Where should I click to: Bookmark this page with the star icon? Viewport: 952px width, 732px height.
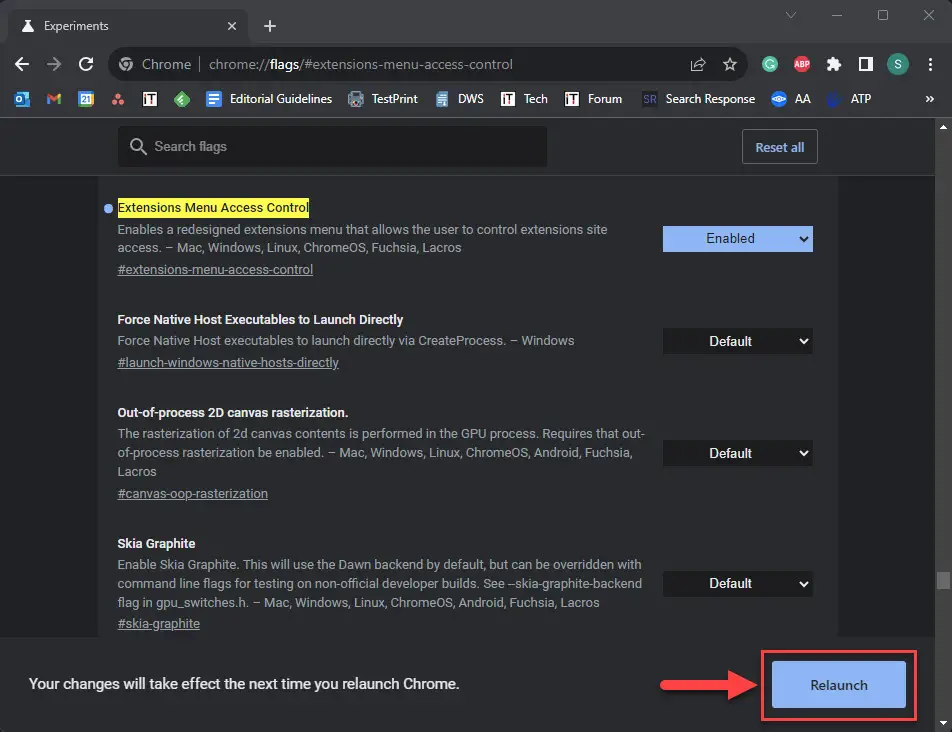point(730,64)
